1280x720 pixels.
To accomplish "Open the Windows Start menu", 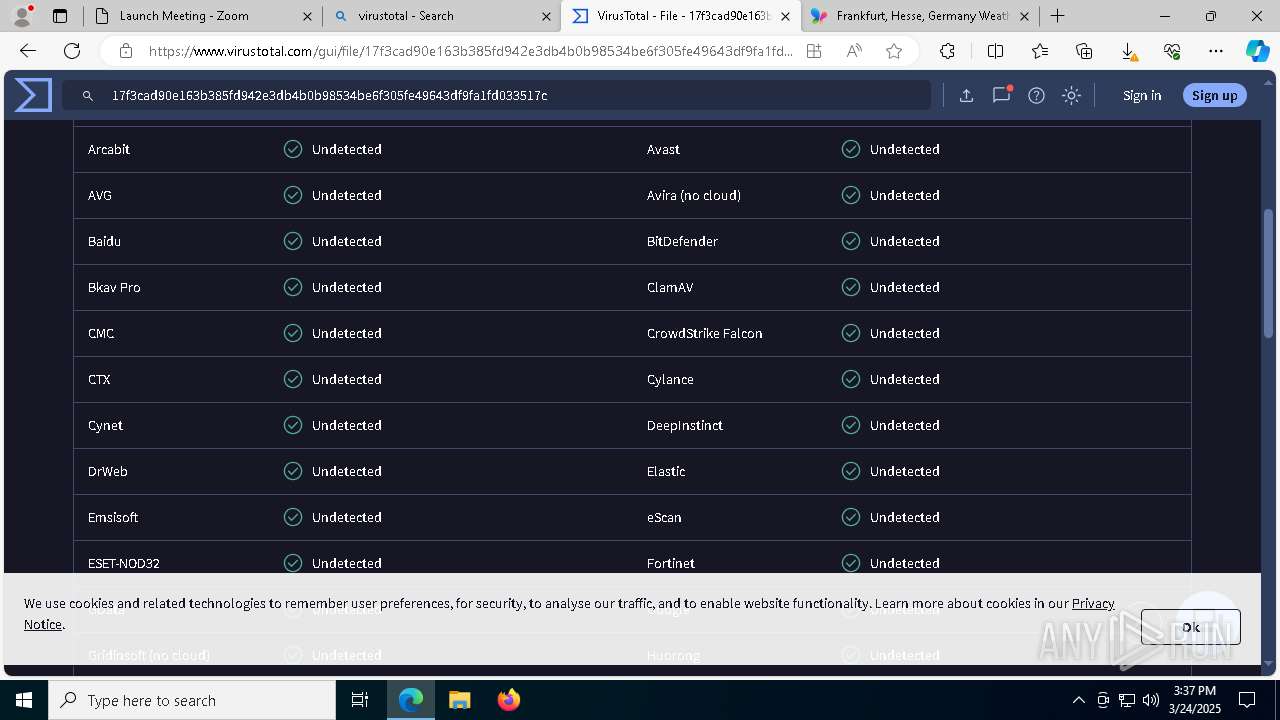I will (24, 700).
